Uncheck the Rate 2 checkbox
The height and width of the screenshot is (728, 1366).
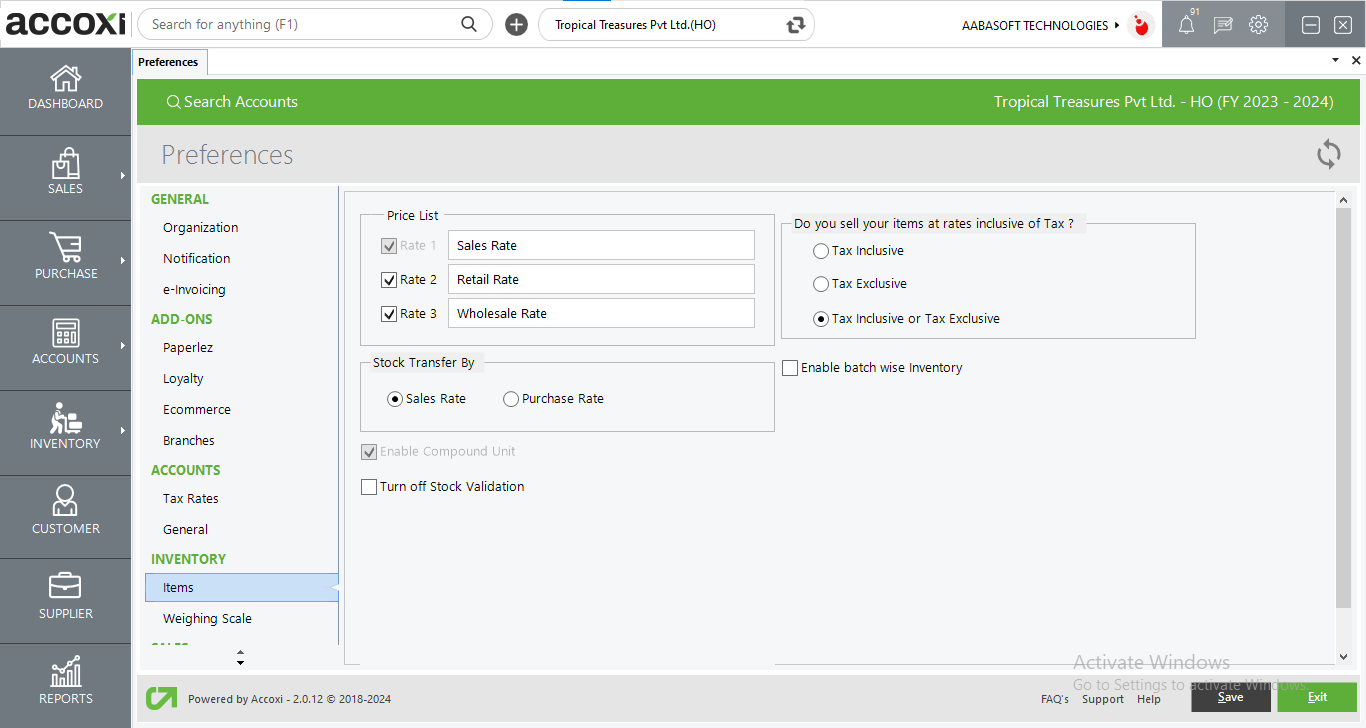point(389,280)
